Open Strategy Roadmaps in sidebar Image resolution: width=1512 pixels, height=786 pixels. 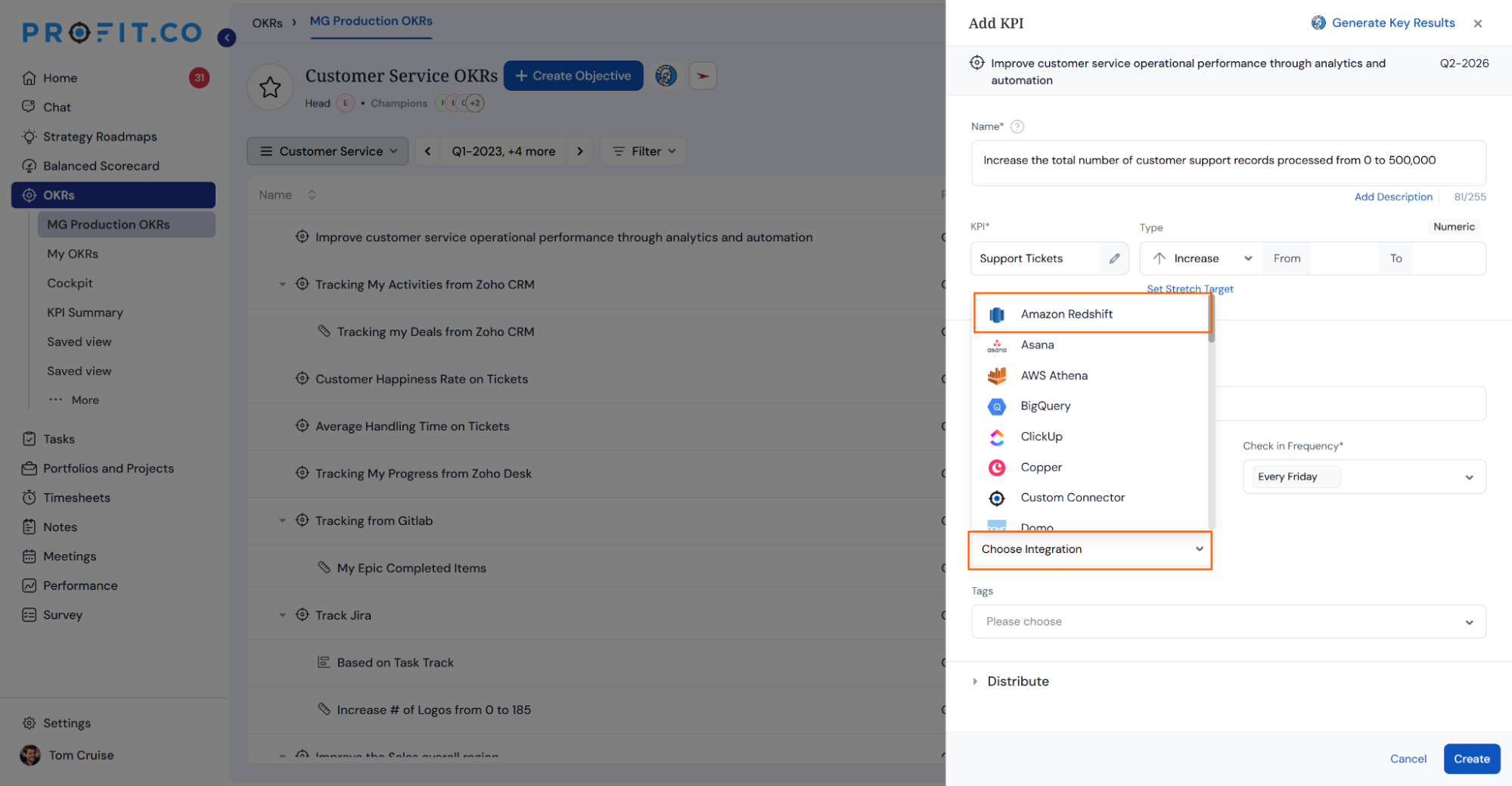point(100,137)
